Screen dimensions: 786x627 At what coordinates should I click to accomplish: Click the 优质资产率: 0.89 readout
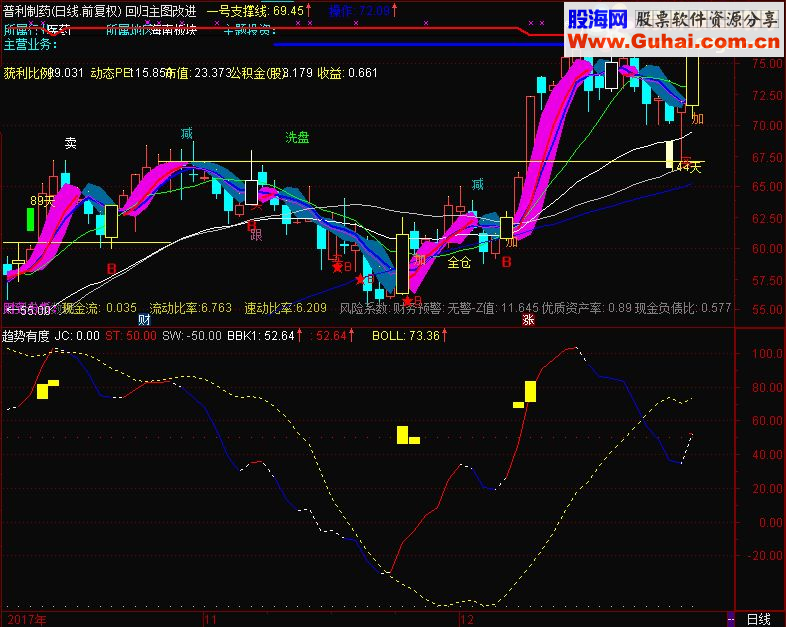click(x=586, y=308)
